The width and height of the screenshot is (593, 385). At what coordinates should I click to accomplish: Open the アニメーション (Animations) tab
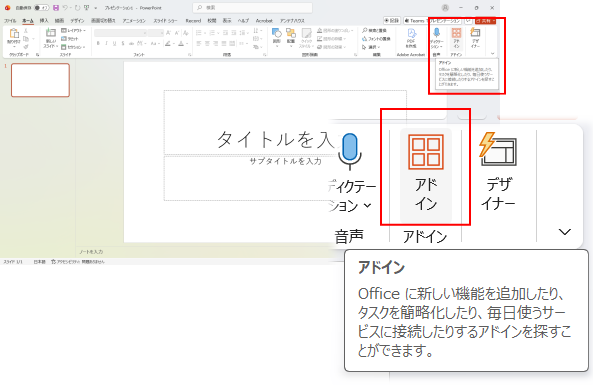pyautogui.click(x=134, y=21)
